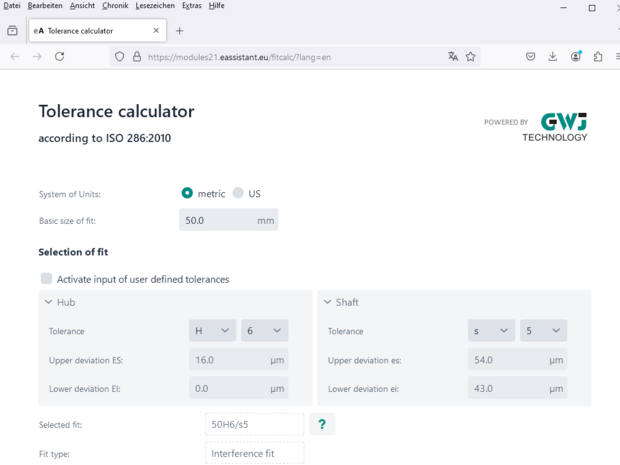Image resolution: width=620 pixels, height=465 pixels.
Task: Open the extensions puzzle icon
Action: (598, 57)
